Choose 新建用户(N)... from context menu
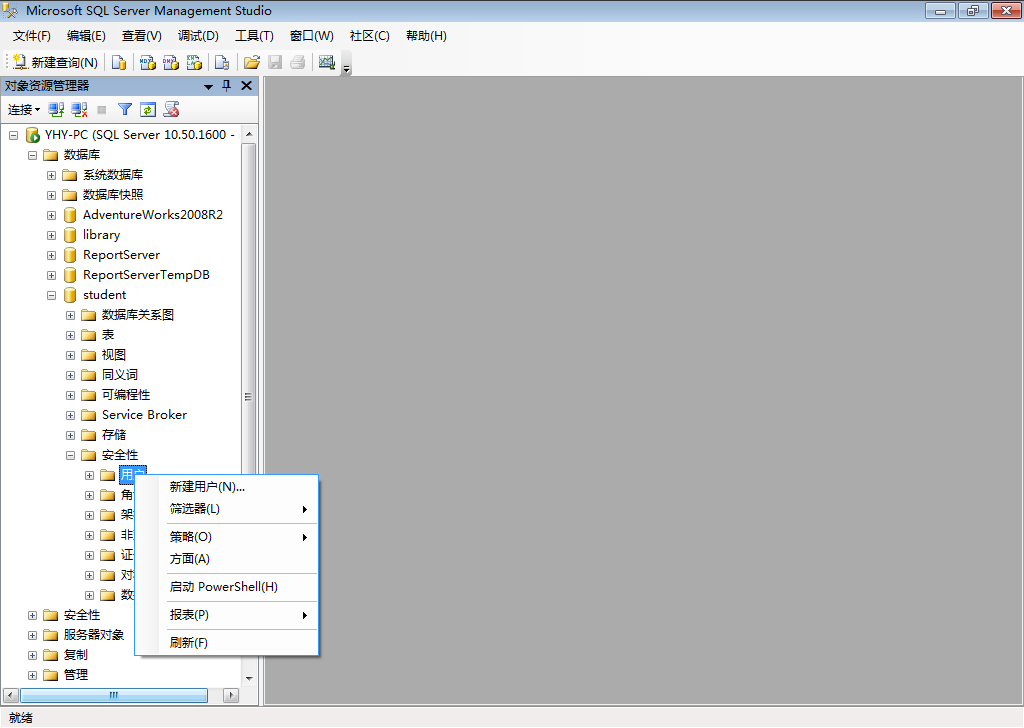Image resolution: width=1024 pixels, height=728 pixels. click(x=227, y=487)
